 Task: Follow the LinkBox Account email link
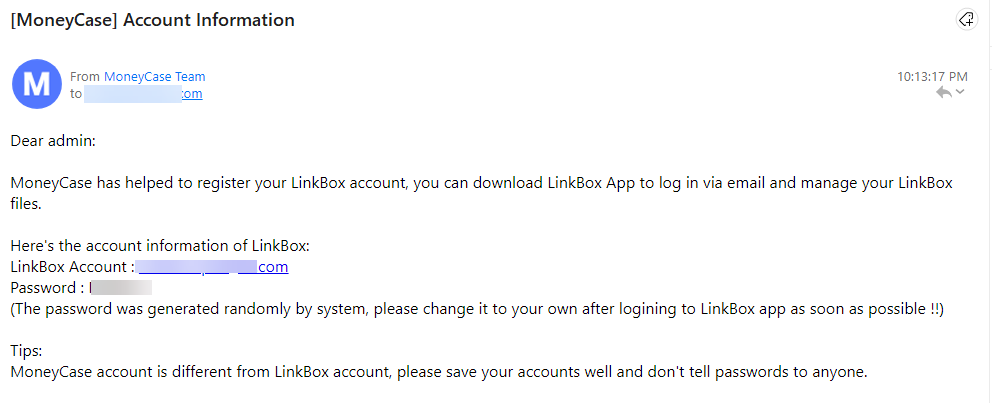(213, 267)
